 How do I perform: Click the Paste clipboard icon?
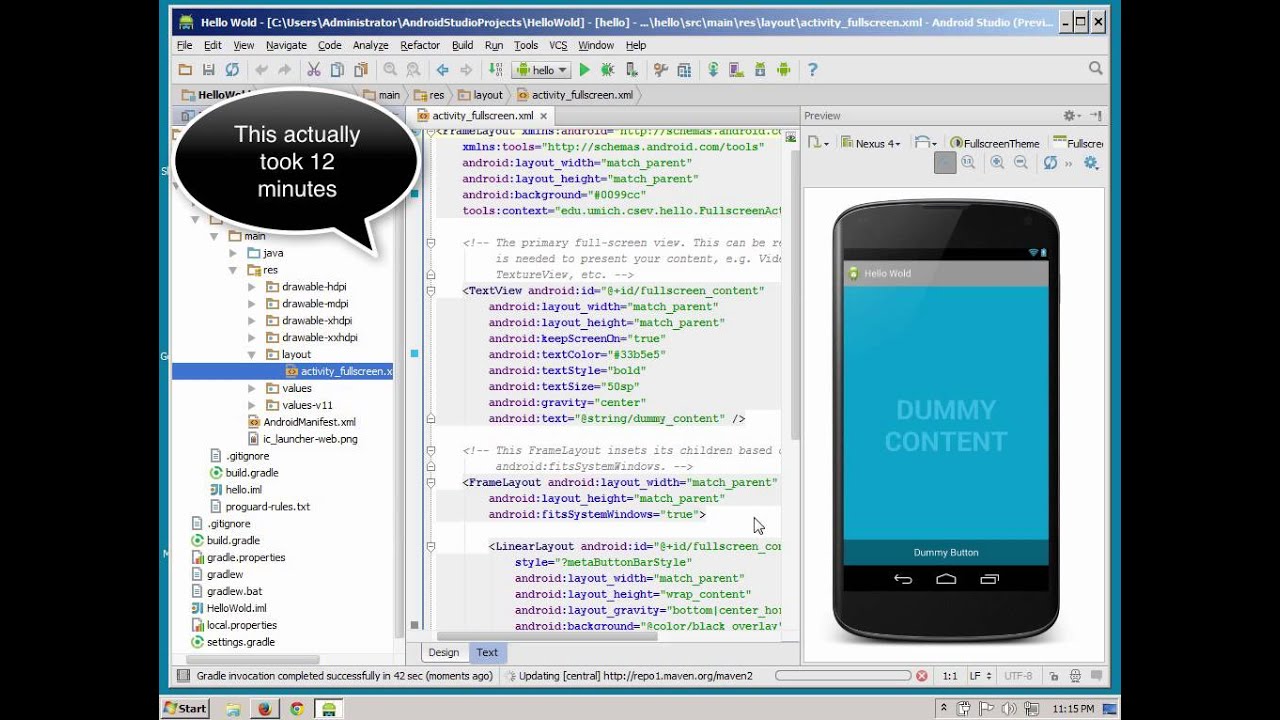pos(360,70)
